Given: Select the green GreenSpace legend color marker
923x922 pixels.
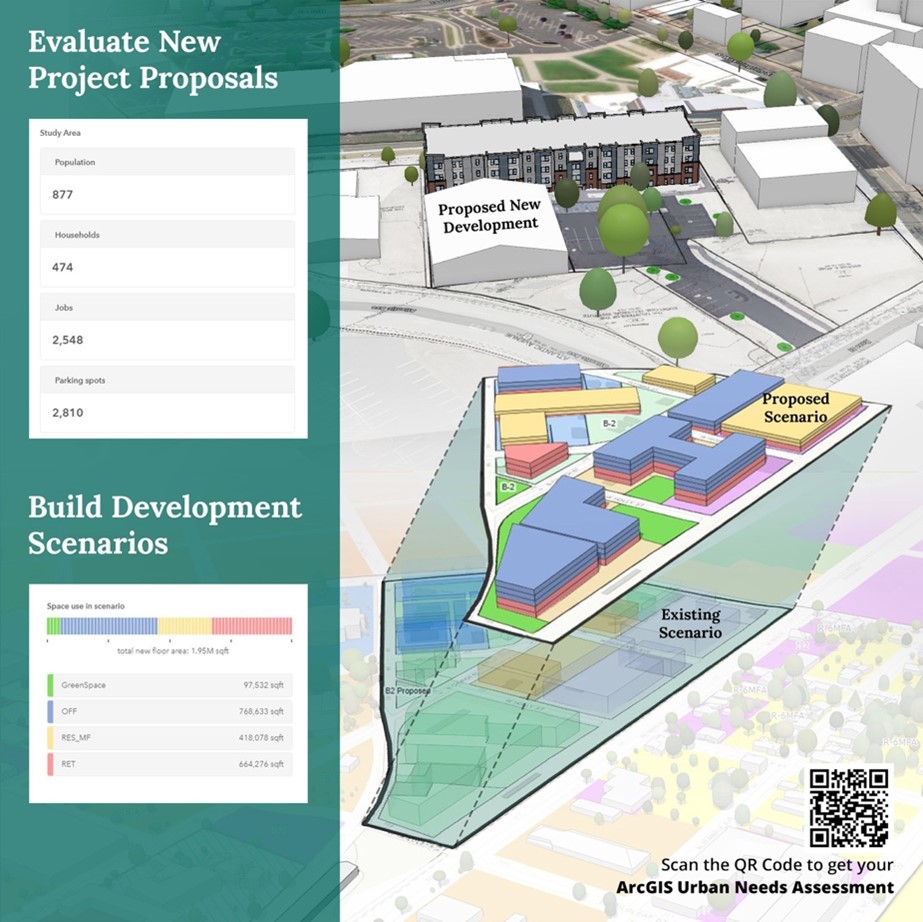Looking at the screenshot, I should tap(50, 685).
